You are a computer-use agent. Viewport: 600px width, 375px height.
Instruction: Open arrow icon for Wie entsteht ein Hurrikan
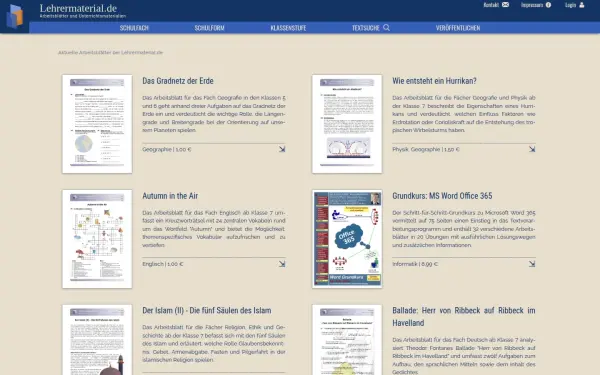532,149
